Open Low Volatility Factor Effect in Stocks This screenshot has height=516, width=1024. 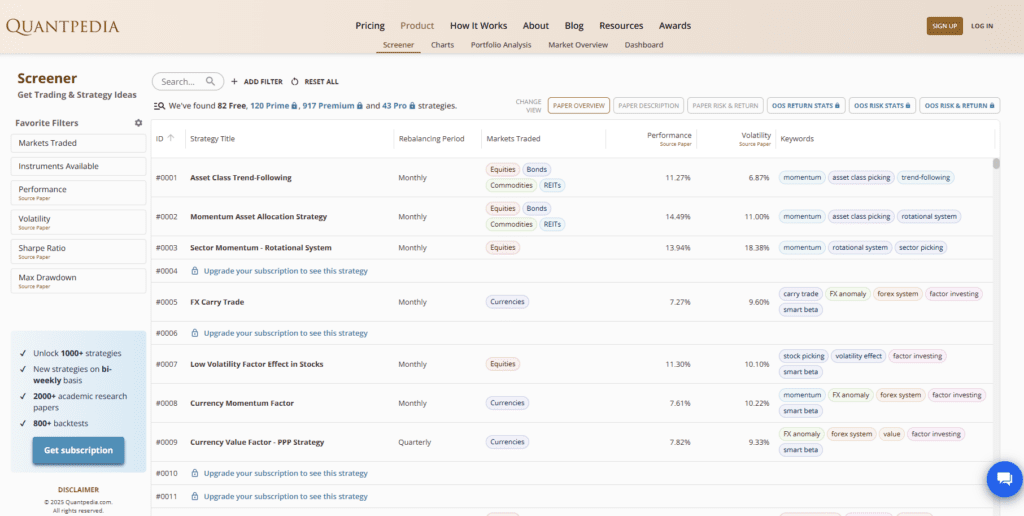tap(256, 364)
